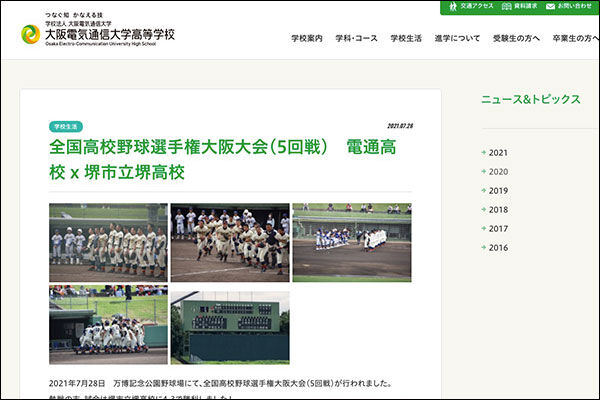Click the open-book brochure icon

tap(507, 7)
